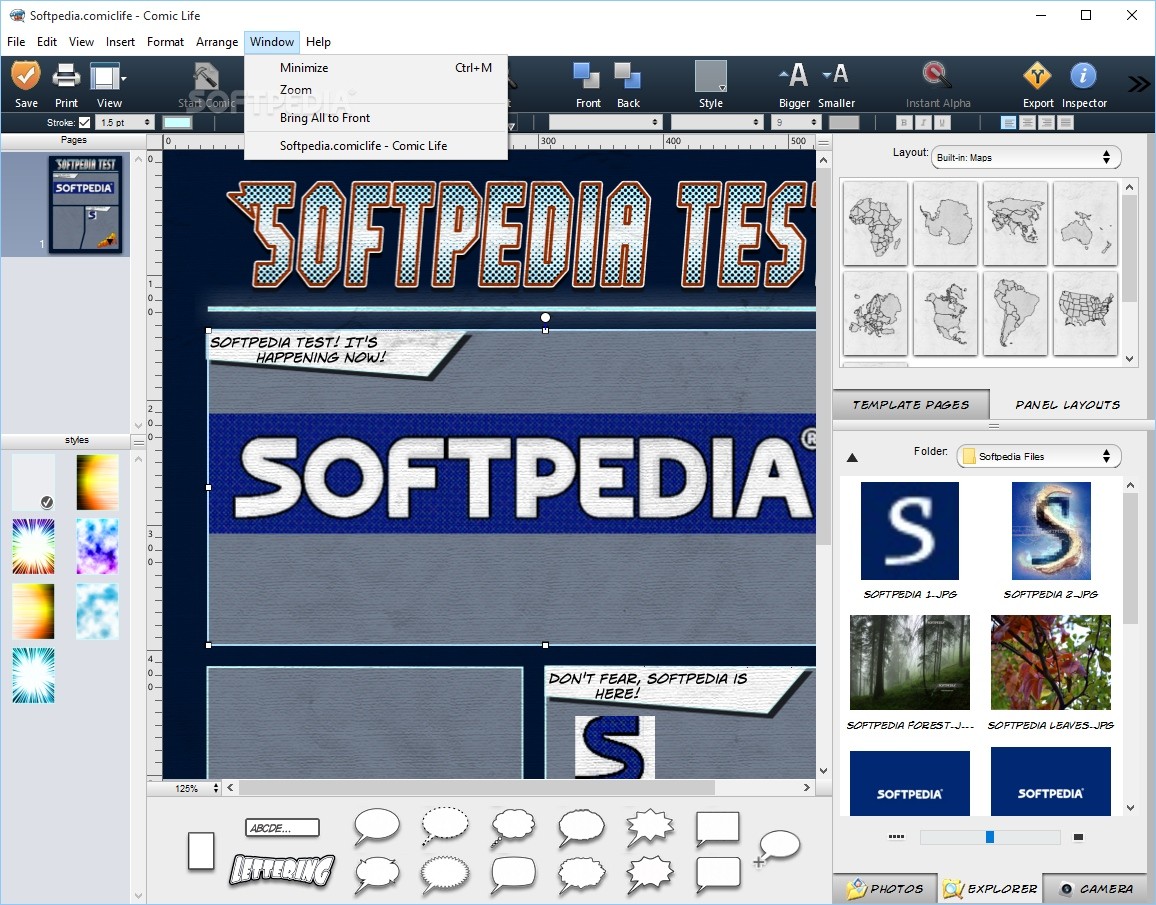Image resolution: width=1156 pixels, height=905 pixels.
Task: Open the Explorer tab
Action: 990,889
